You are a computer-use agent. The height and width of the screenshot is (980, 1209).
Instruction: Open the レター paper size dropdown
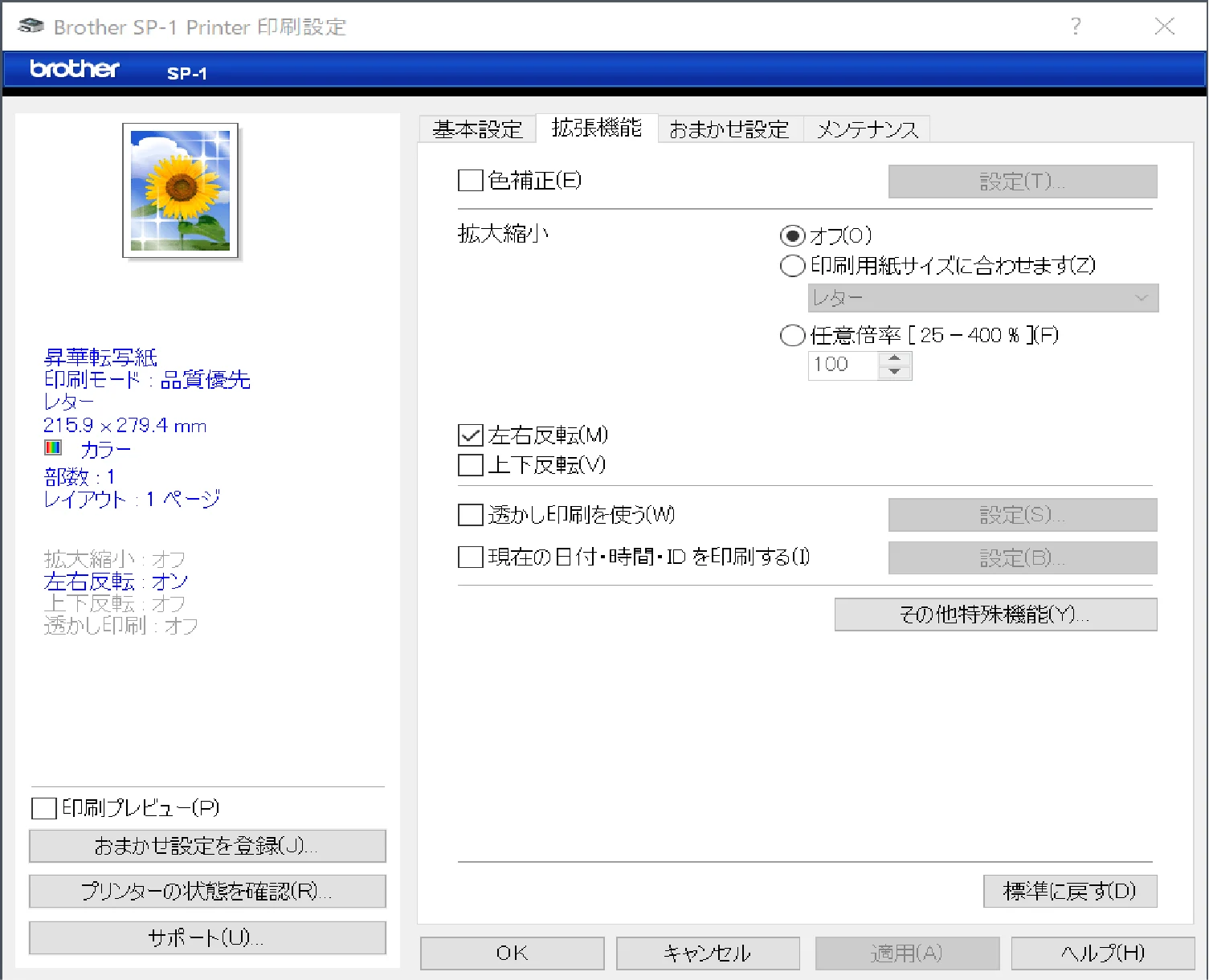coord(982,298)
